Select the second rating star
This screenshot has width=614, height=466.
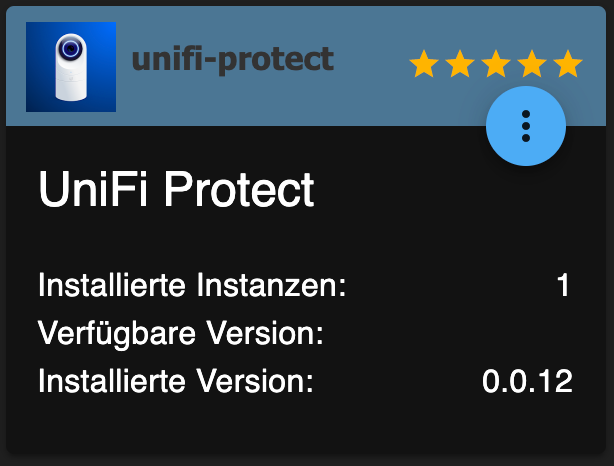[x=460, y=63]
